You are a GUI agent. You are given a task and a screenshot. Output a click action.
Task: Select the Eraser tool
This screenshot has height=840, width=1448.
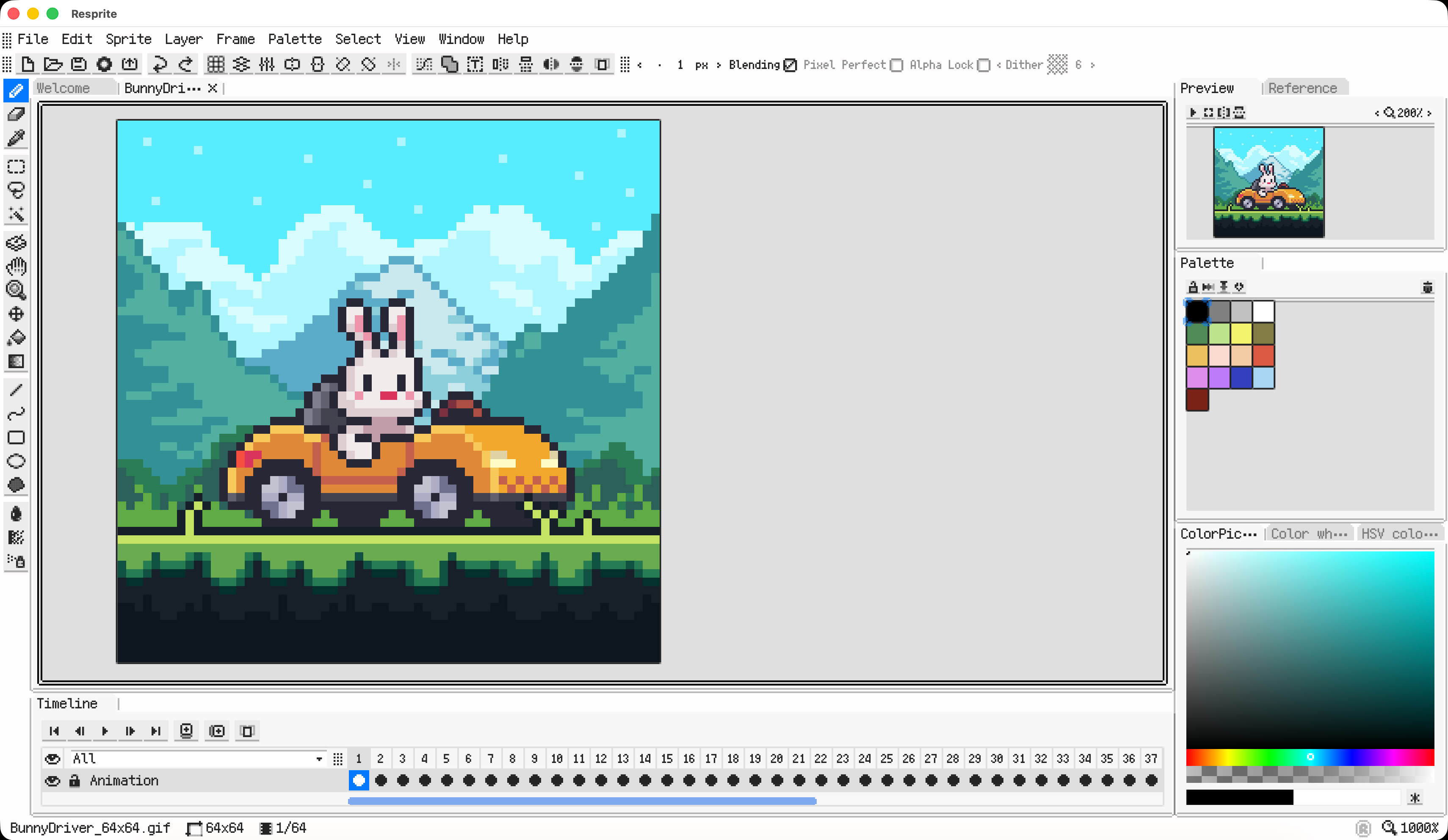coord(16,114)
